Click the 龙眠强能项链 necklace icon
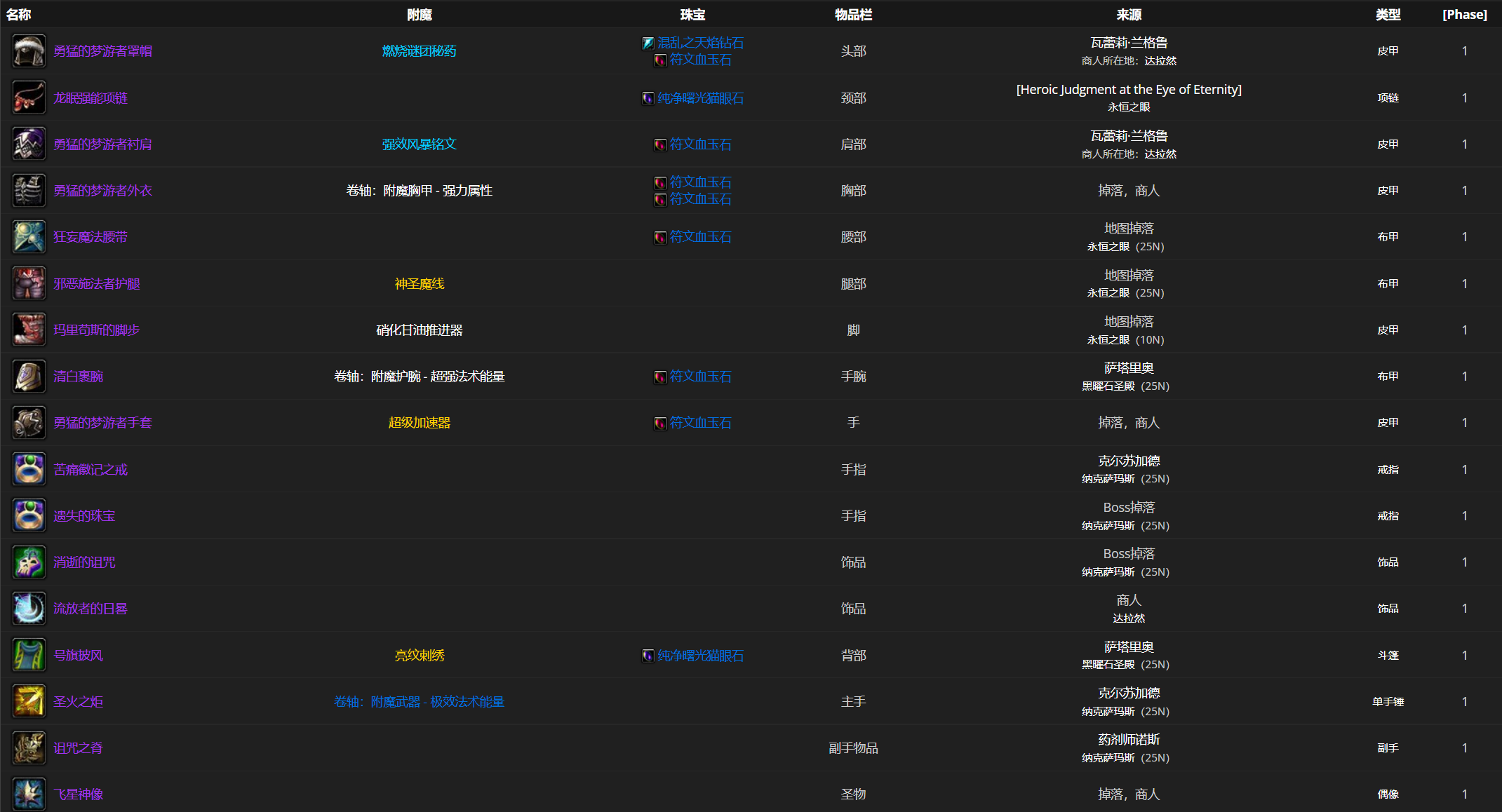Viewport: 1502px width, 812px height. click(29, 97)
